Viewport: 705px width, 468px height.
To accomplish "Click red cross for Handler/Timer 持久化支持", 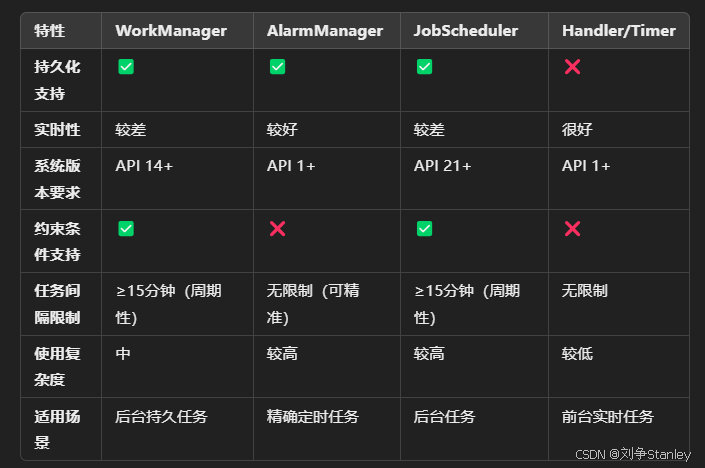I will (572, 67).
